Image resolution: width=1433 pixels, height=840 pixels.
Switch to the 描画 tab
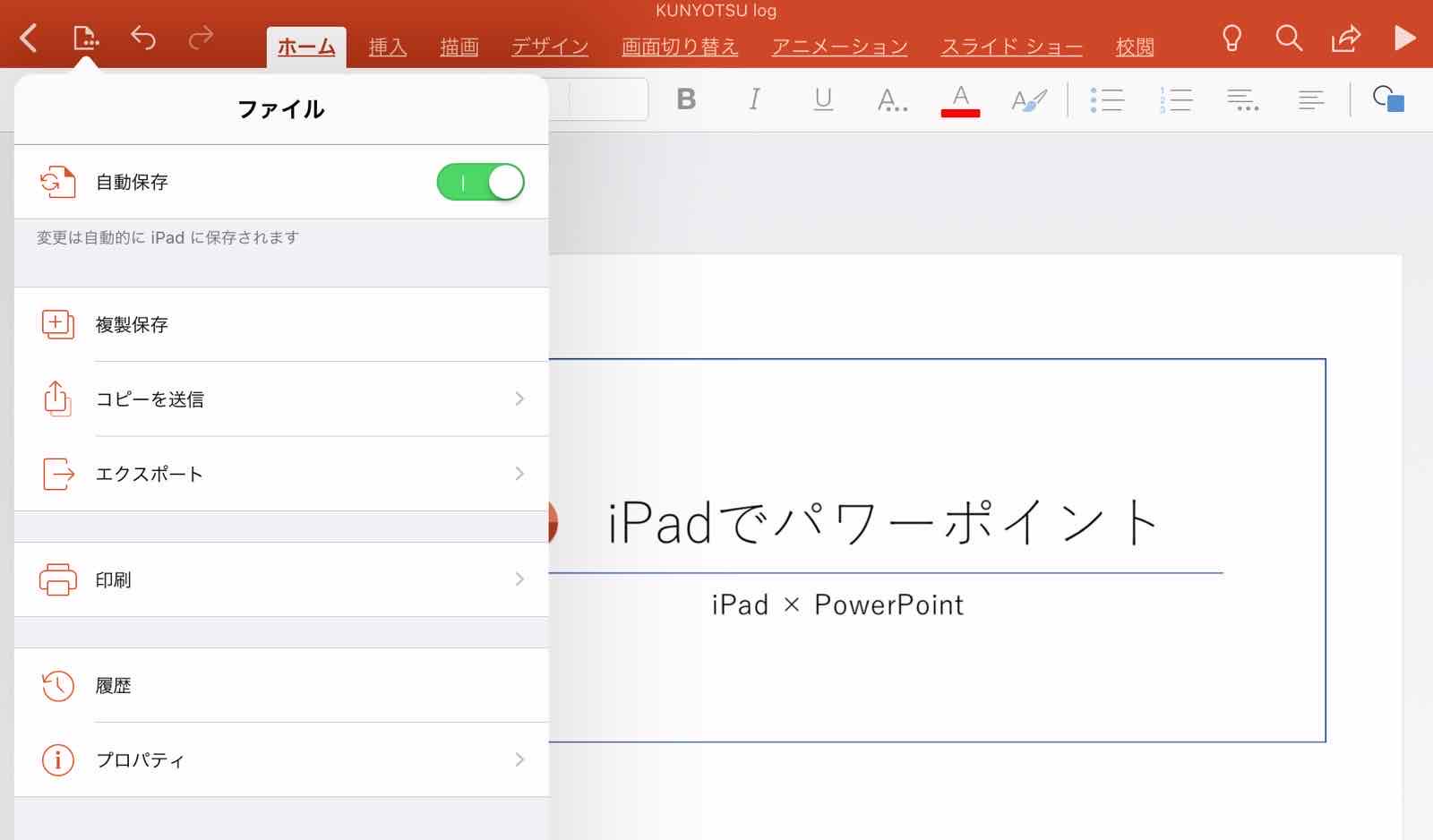[459, 47]
